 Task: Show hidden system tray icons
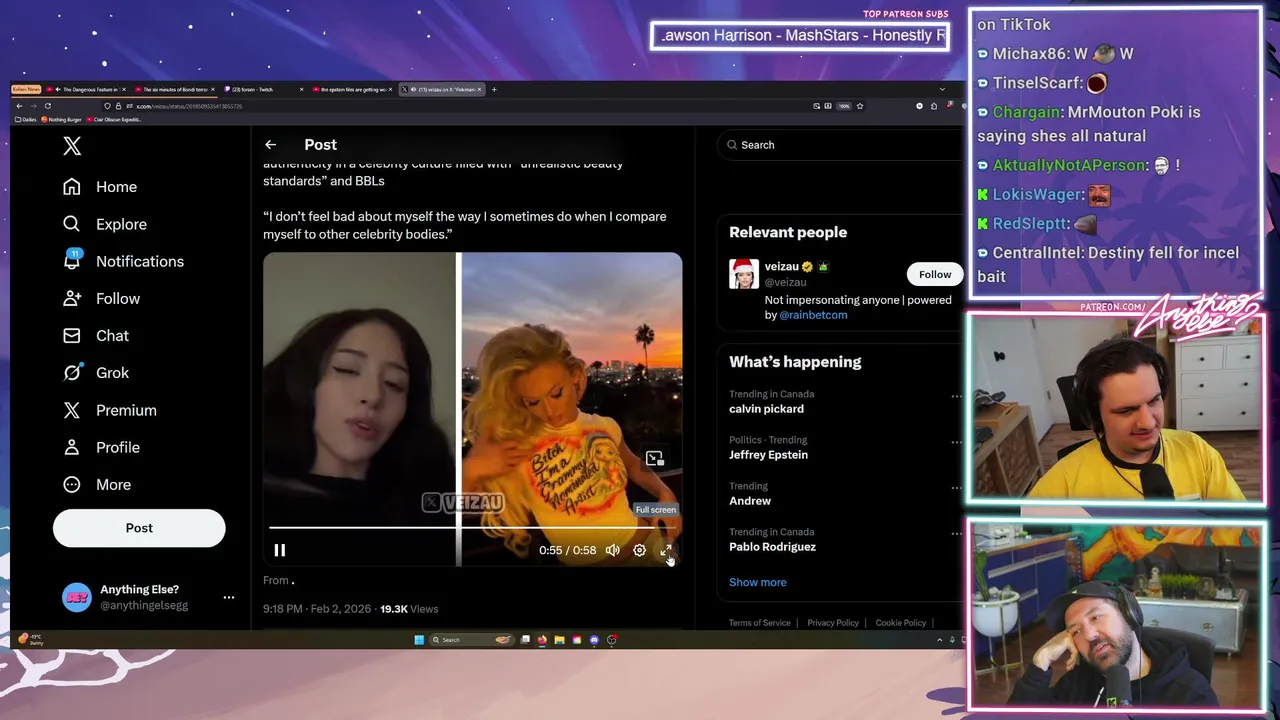939,640
